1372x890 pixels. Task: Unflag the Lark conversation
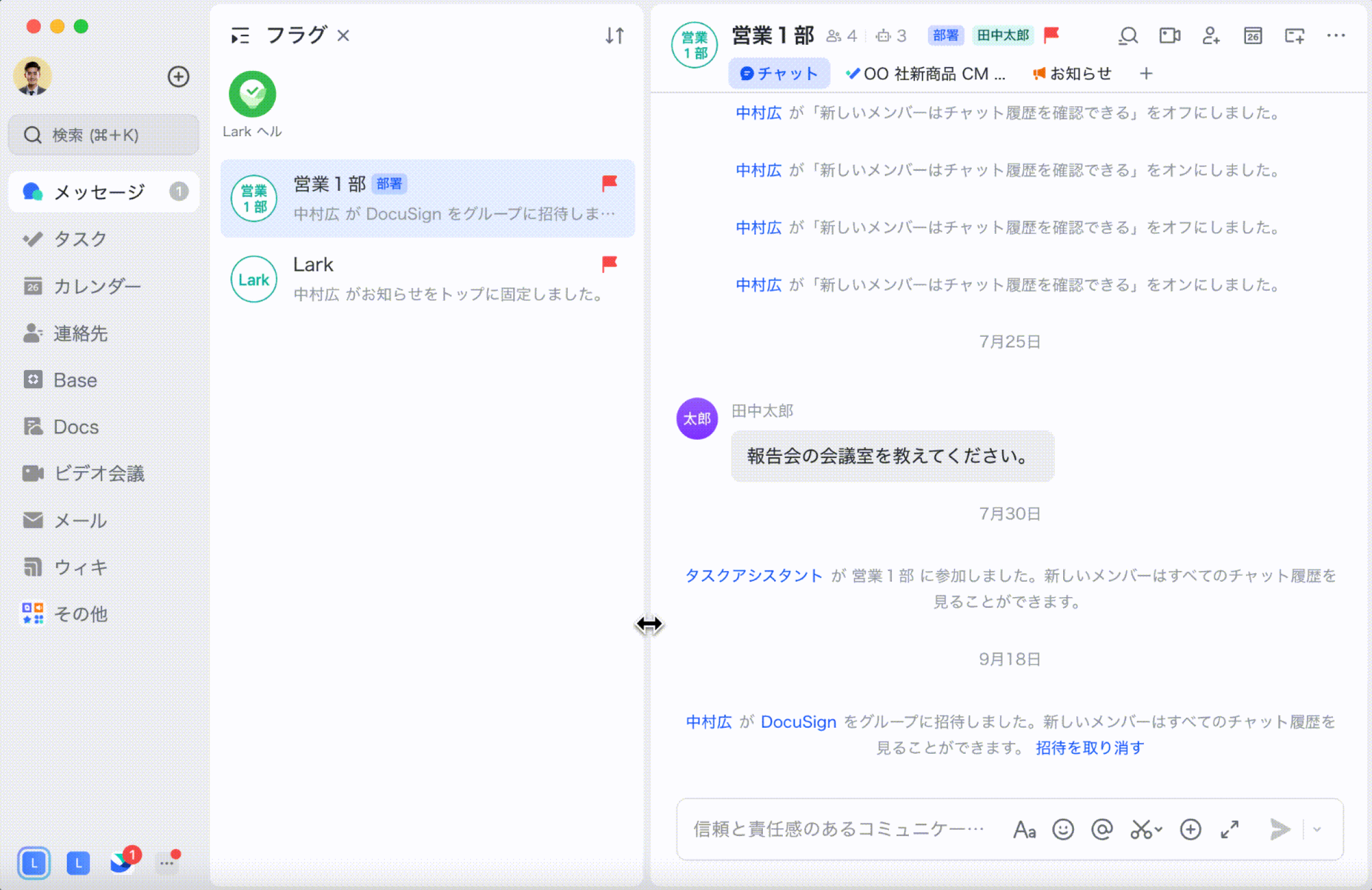click(609, 265)
